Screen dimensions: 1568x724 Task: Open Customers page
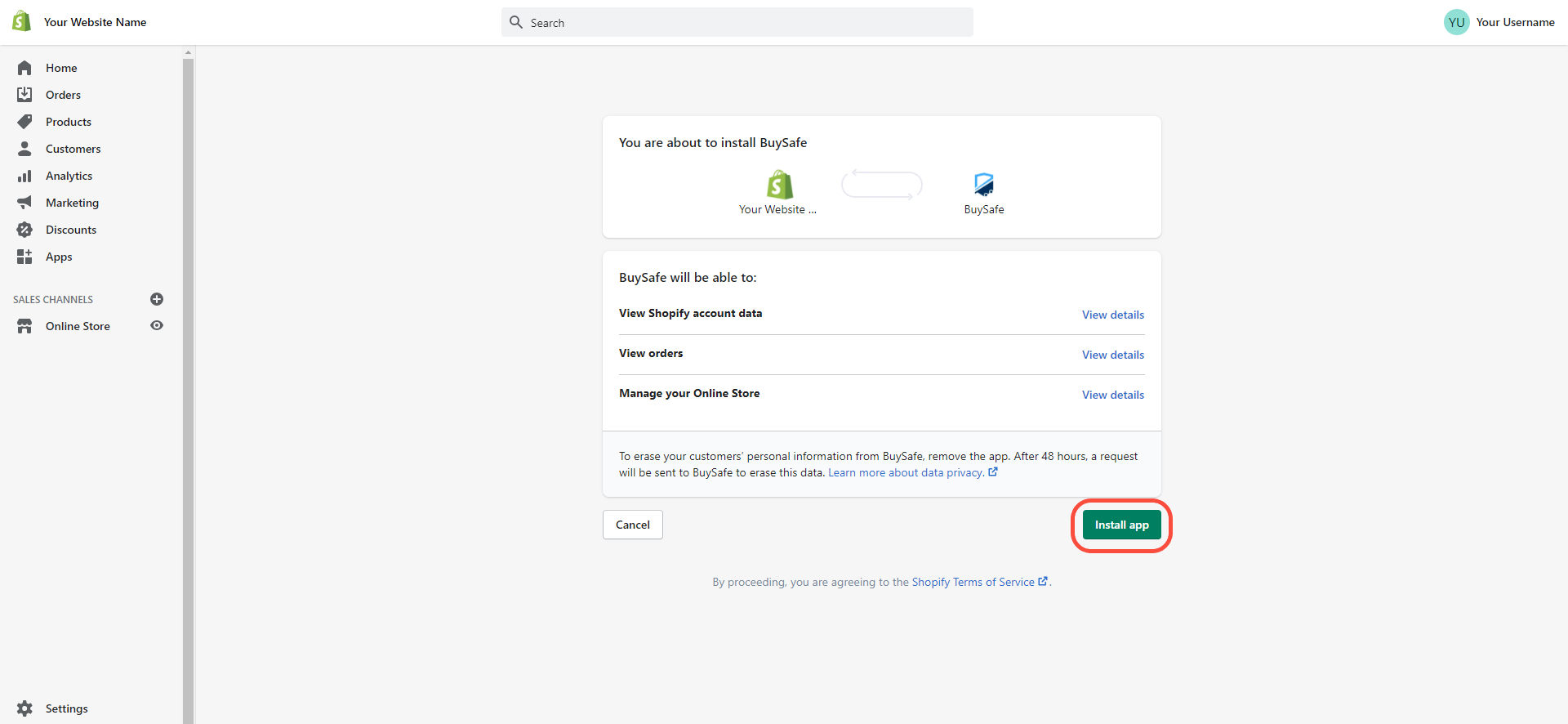73,149
